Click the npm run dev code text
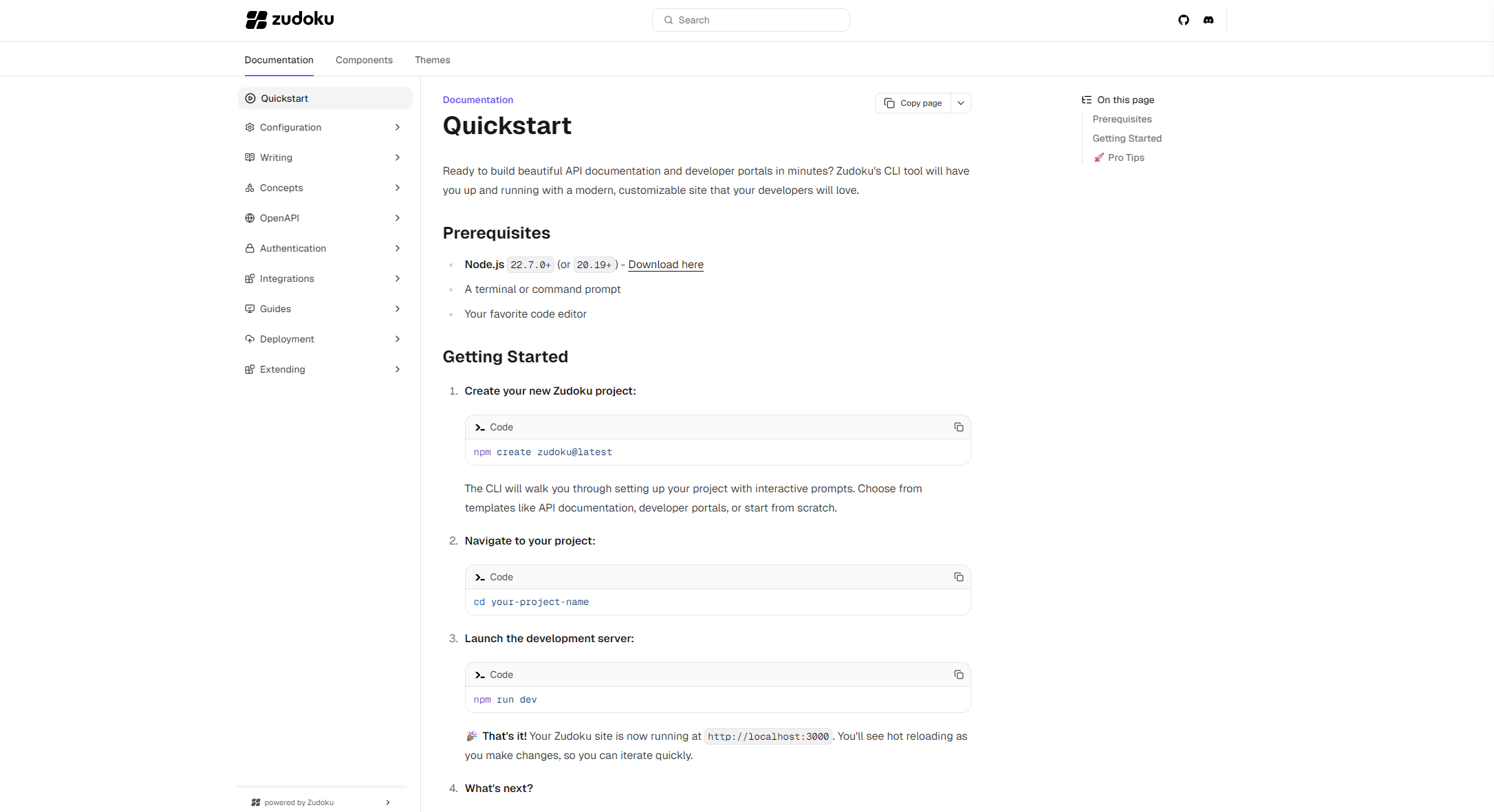 point(505,699)
